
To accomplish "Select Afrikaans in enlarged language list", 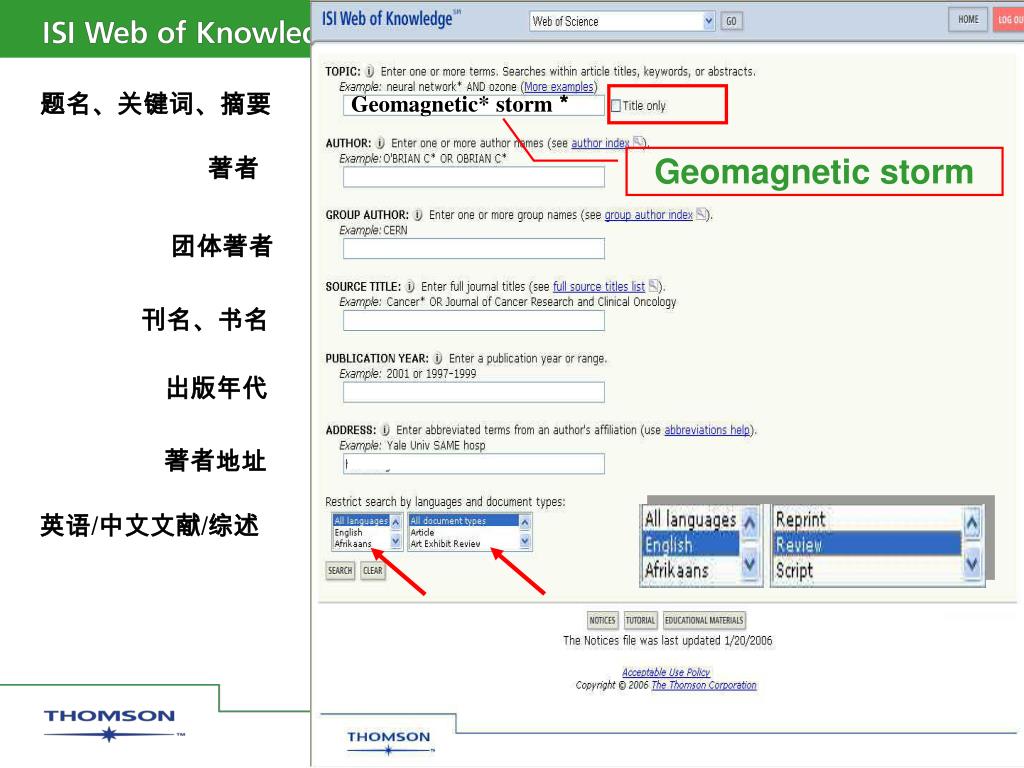I will [691, 570].
